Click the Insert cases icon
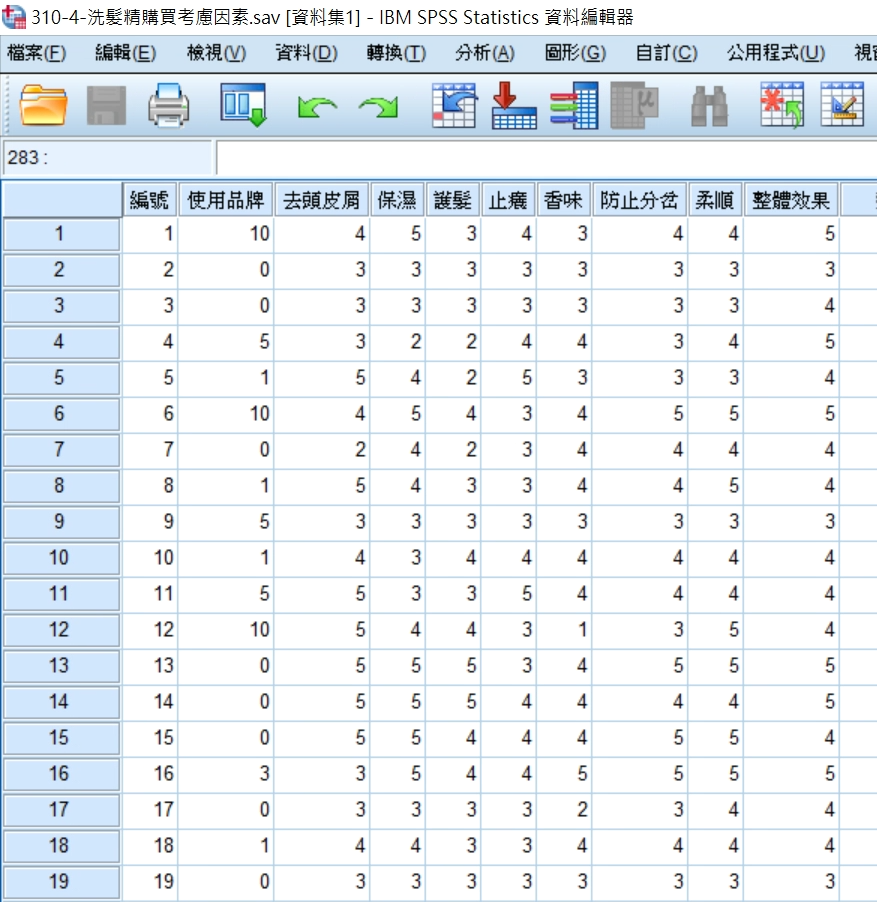The height and width of the screenshot is (902, 877). click(x=782, y=104)
